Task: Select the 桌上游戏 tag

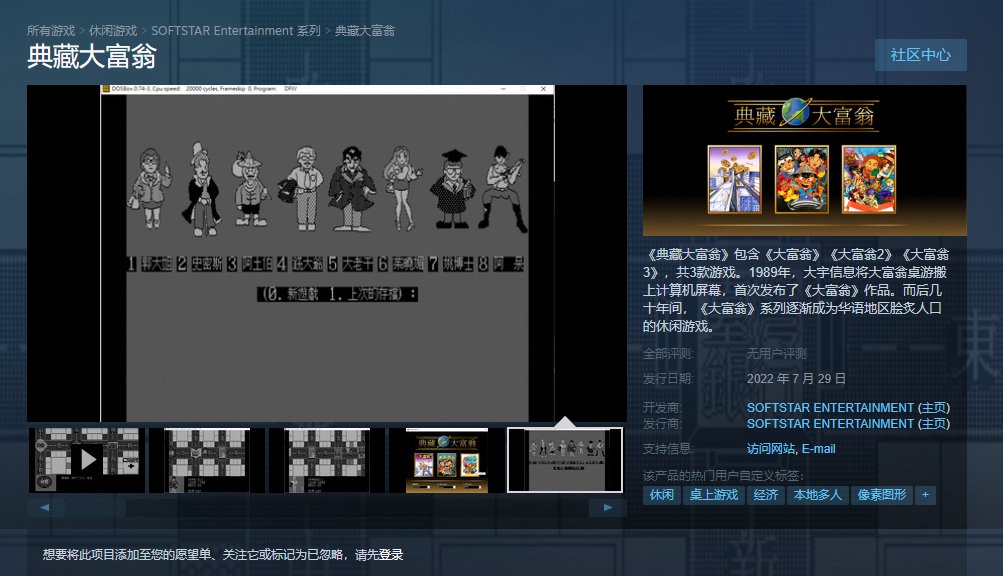Action: [714, 495]
